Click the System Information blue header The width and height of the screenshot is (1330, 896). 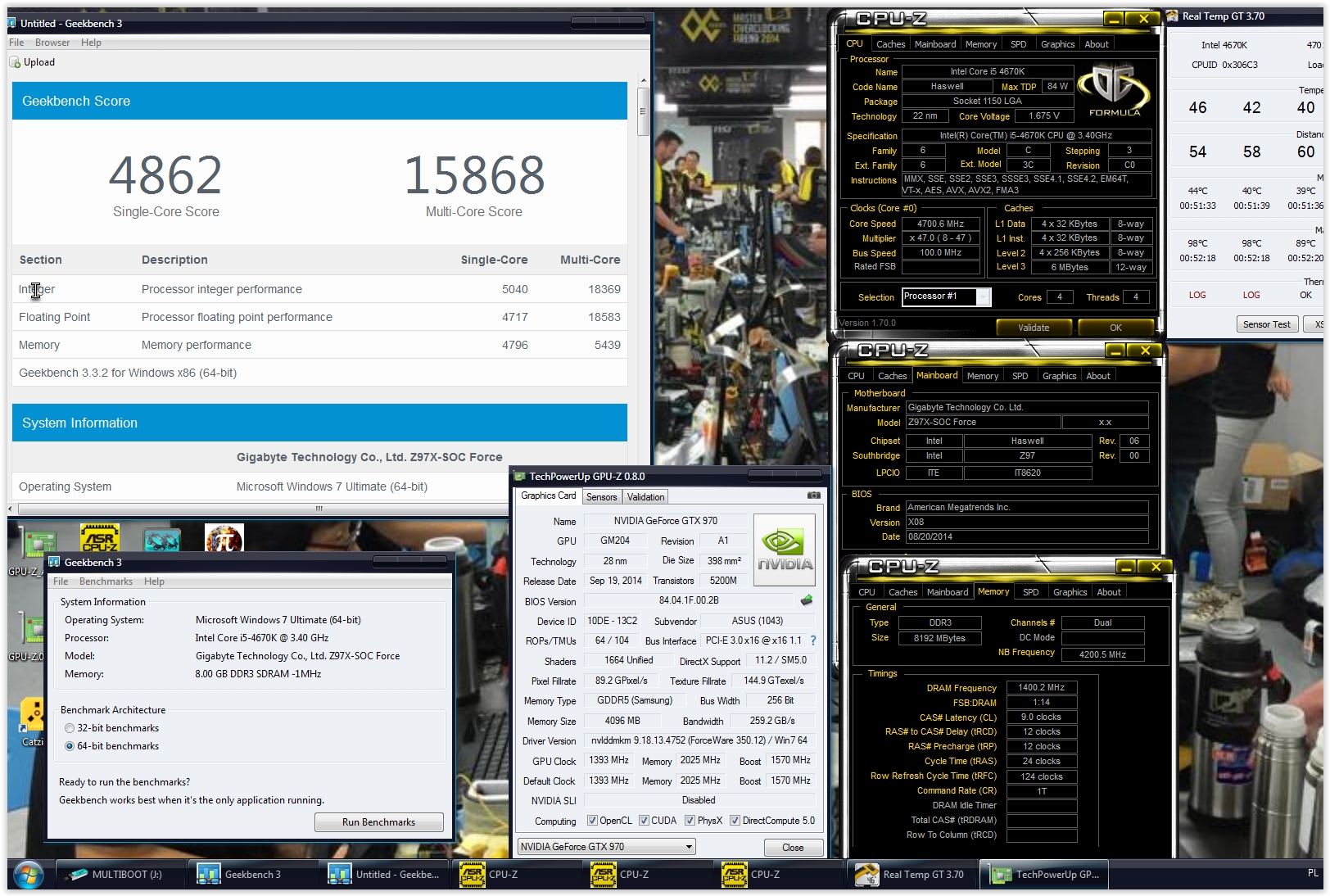[x=319, y=423]
